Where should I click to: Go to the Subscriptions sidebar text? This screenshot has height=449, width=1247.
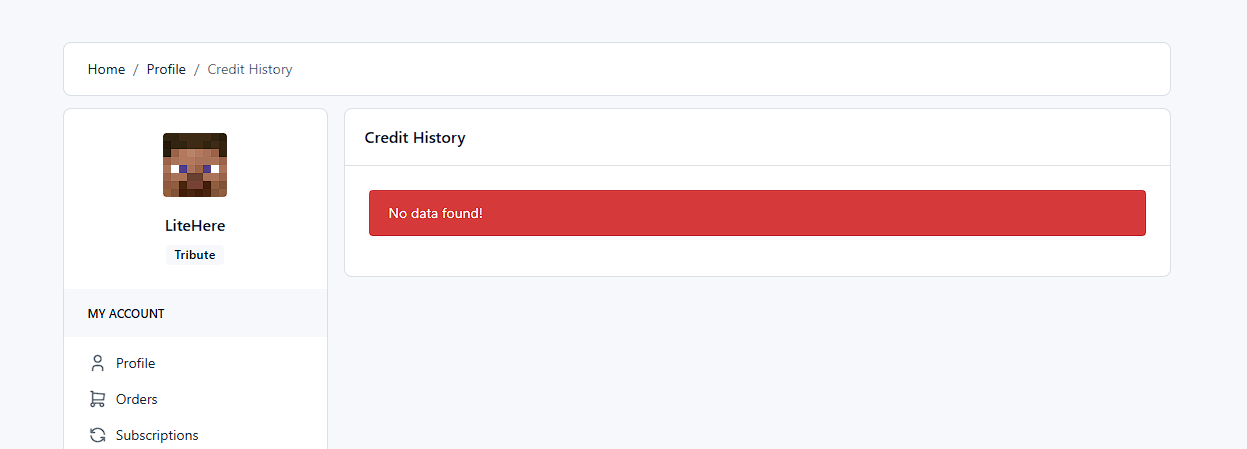tap(157, 435)
